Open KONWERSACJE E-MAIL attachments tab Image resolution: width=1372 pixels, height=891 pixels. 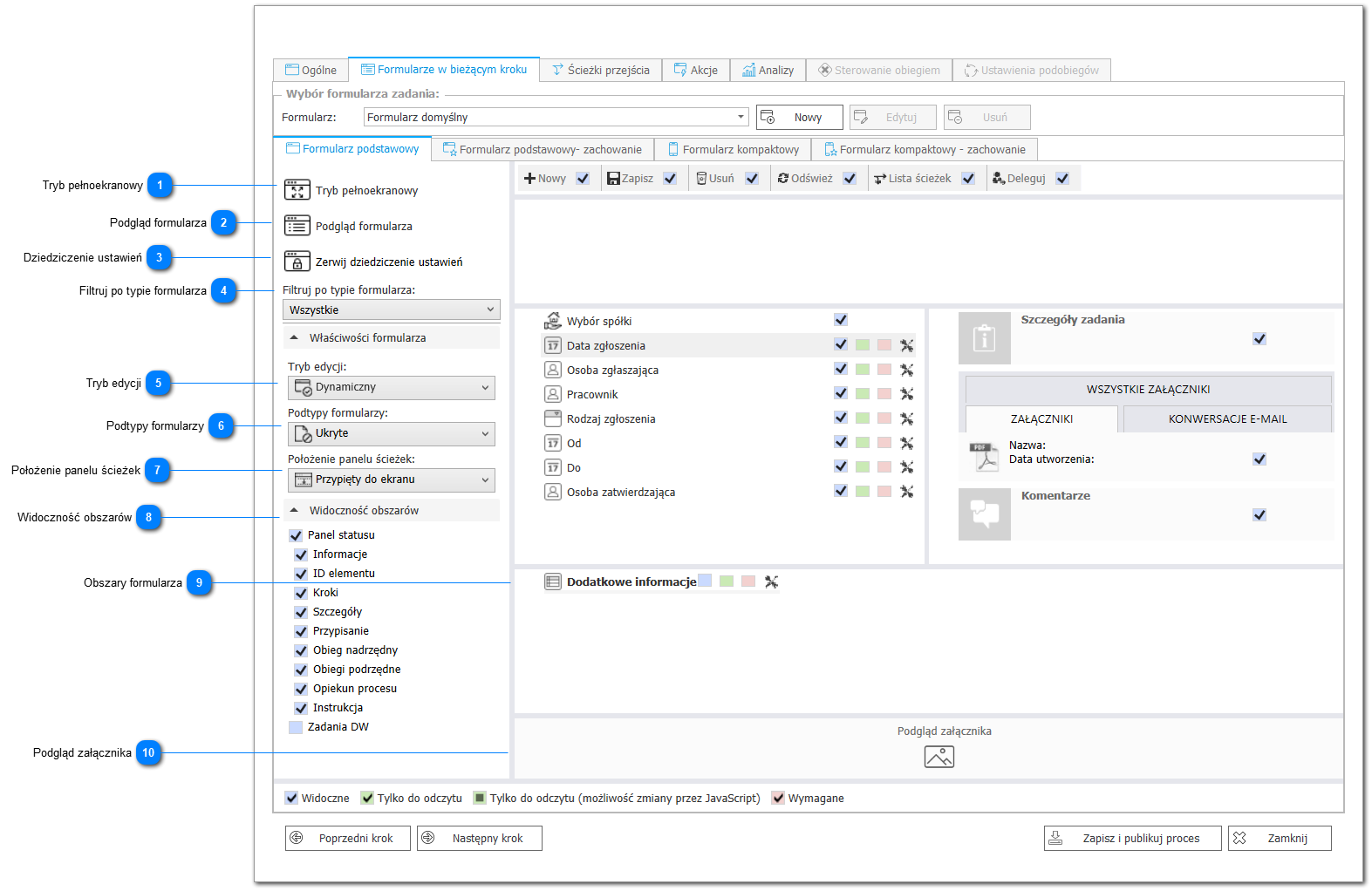(x=1227, y=418)
